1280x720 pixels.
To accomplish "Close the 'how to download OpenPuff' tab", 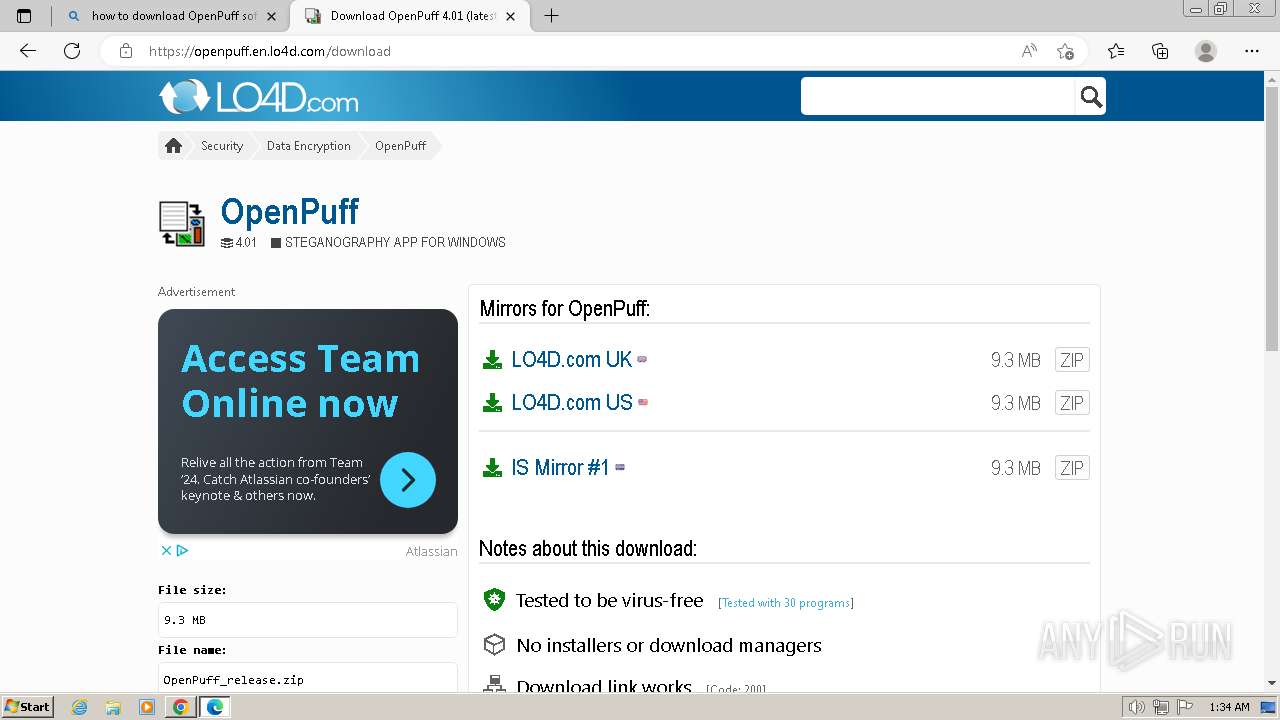I will click(271, 16).
